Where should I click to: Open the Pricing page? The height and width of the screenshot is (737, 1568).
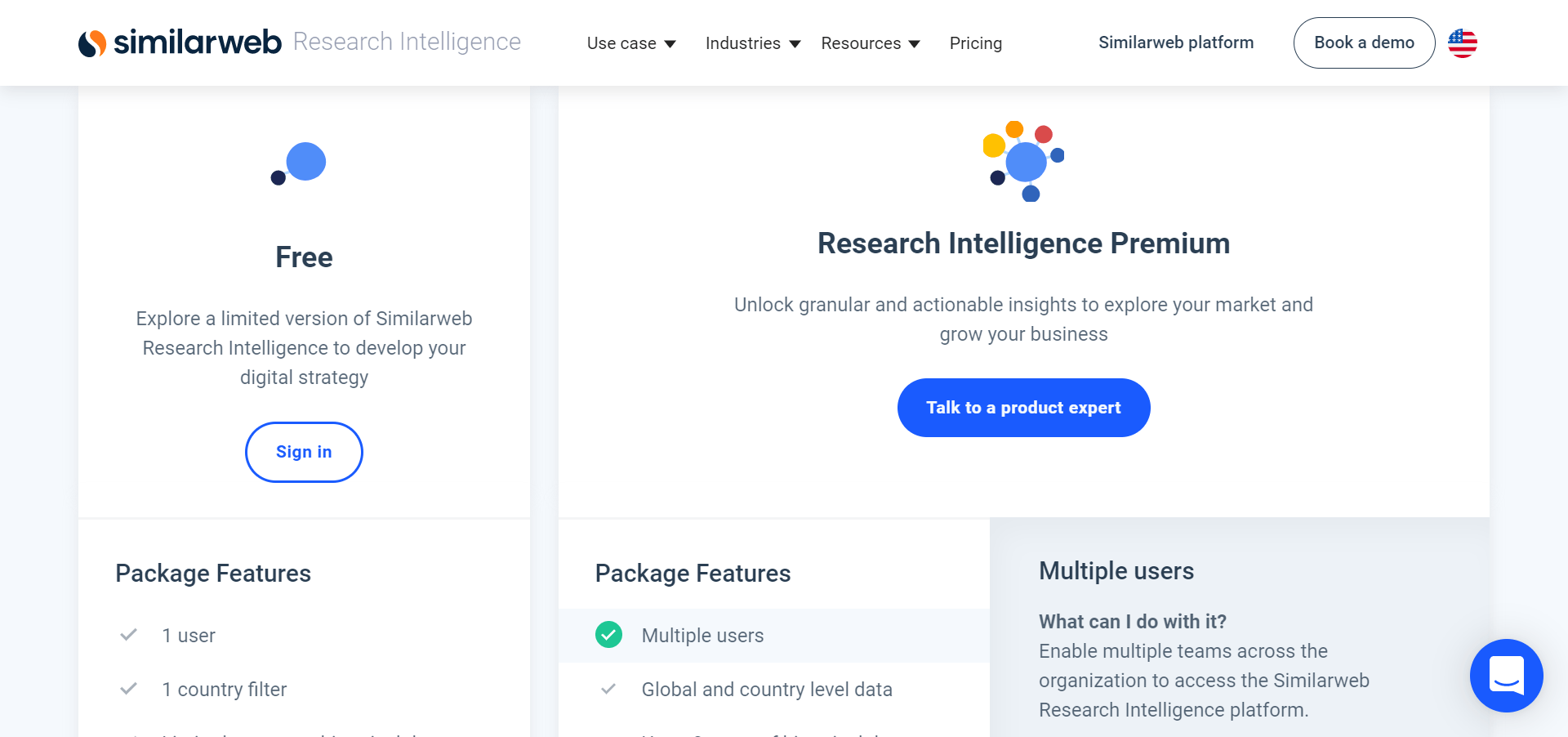click(975, 42)
